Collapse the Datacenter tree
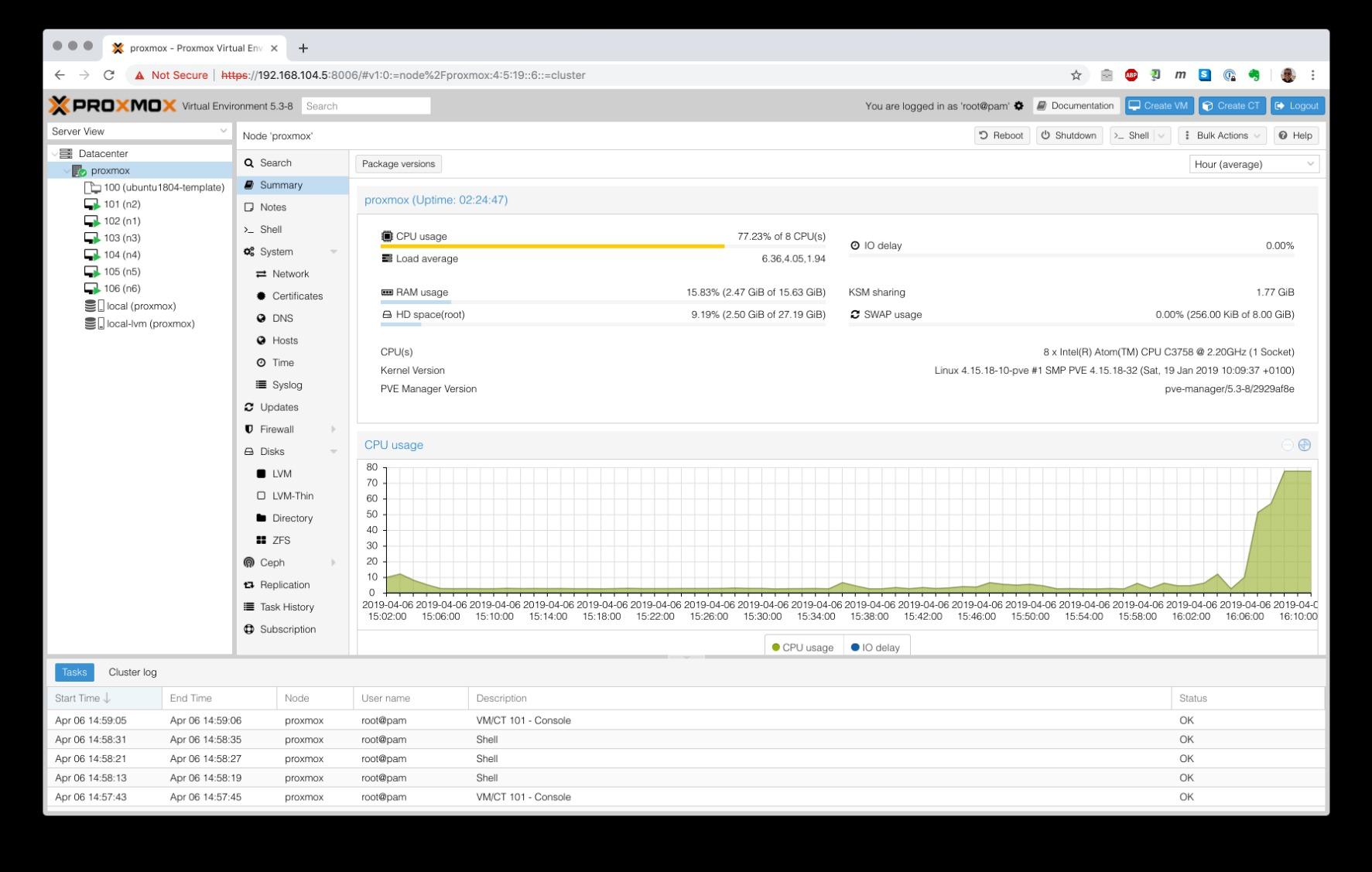This screenshot has height=872, width=1372. [x=53, y=154]
